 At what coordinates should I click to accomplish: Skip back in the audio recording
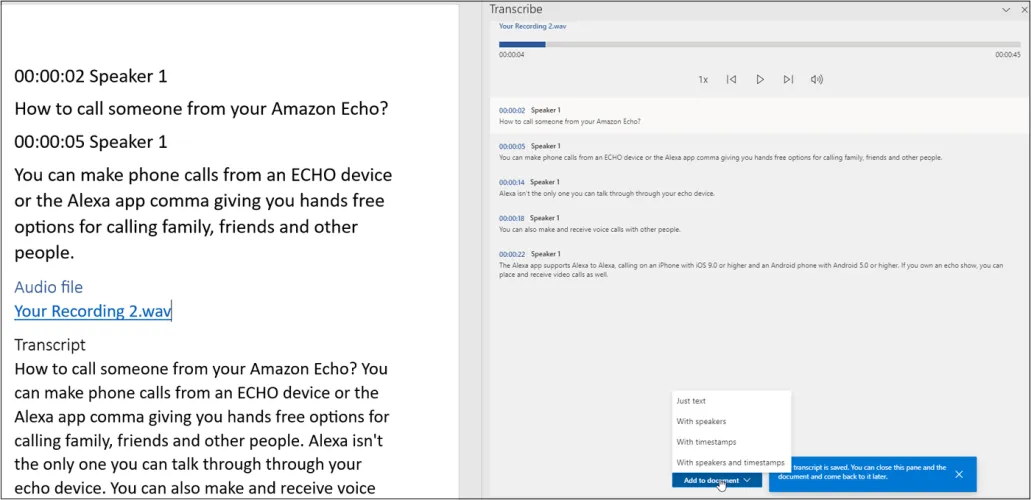click(x=732, y=79)
